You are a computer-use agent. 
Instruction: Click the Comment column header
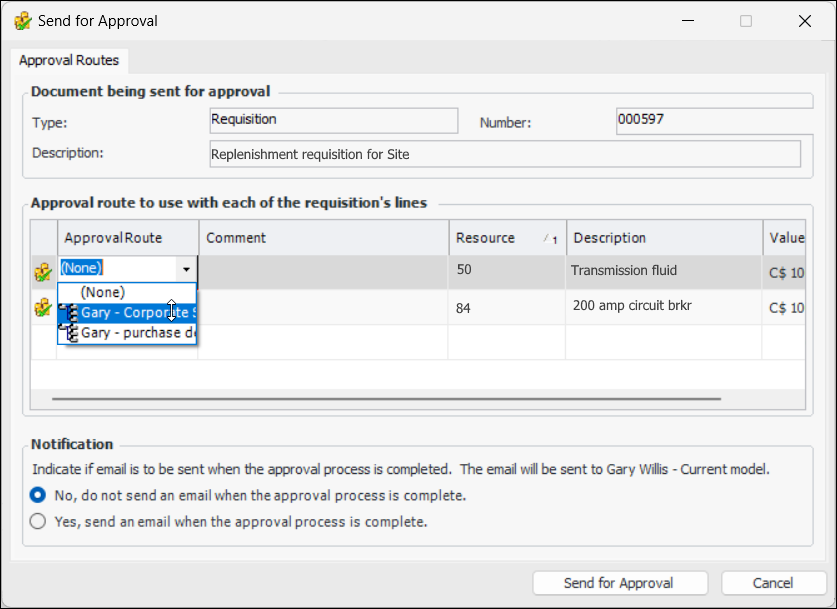(322, 238)
